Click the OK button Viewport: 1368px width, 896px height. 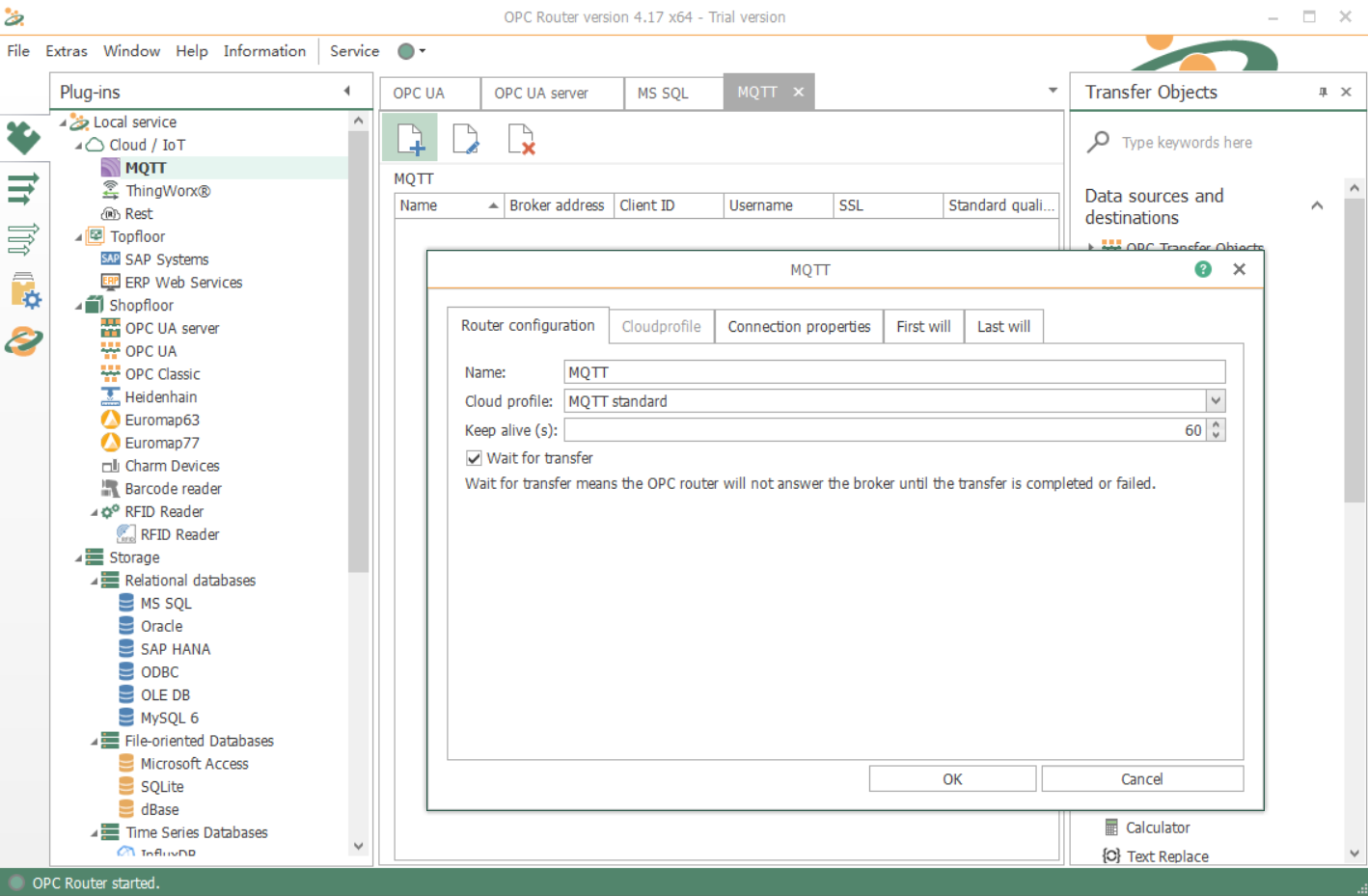(951, 779)
